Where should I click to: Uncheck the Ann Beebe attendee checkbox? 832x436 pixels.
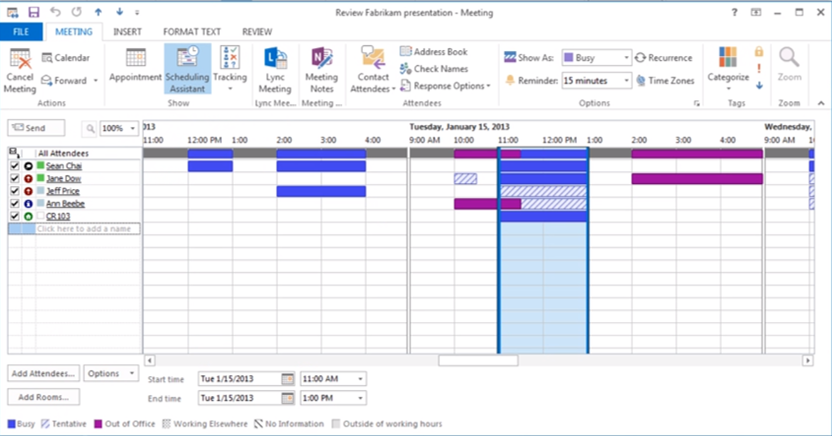click(x=14, y=204)
